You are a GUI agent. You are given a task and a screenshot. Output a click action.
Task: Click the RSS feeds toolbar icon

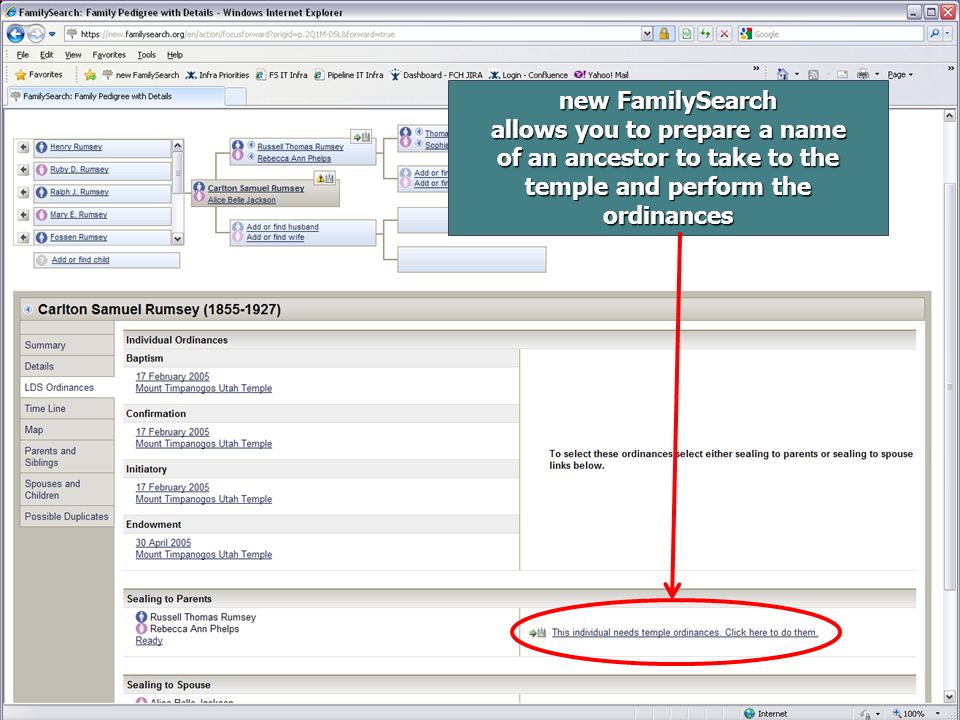tap(813, 75)
